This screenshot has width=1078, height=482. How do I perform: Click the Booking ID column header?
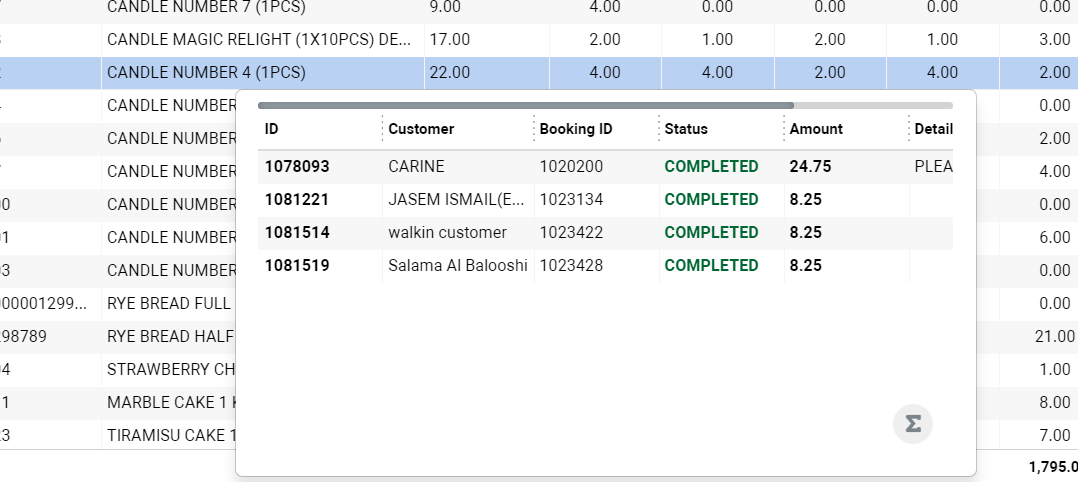(x=576, y=129)
